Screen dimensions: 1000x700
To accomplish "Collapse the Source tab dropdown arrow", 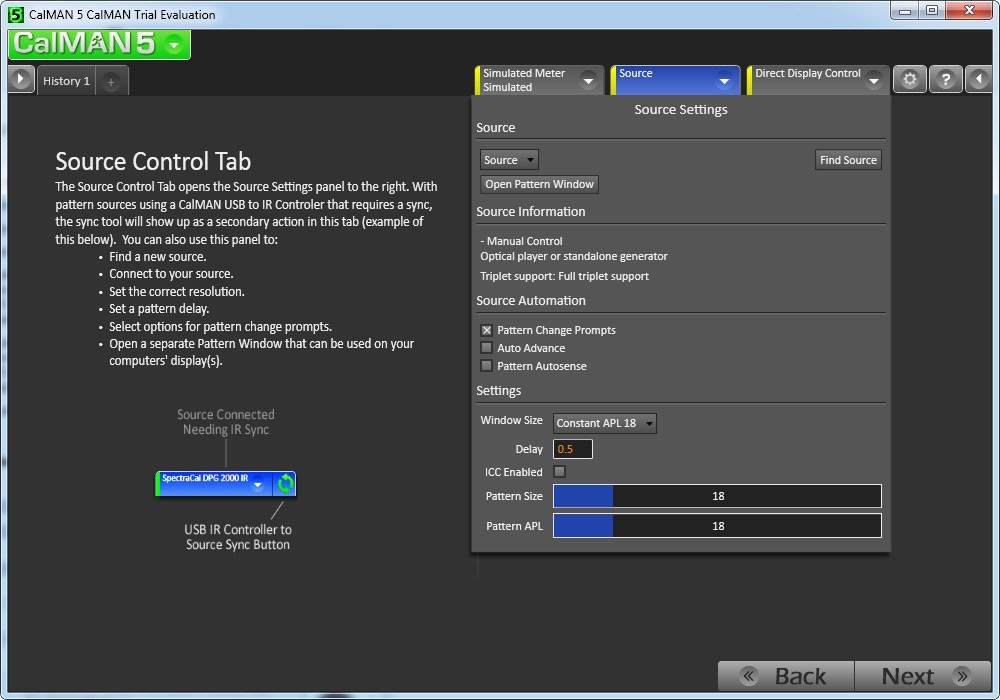I will (724, 81).
